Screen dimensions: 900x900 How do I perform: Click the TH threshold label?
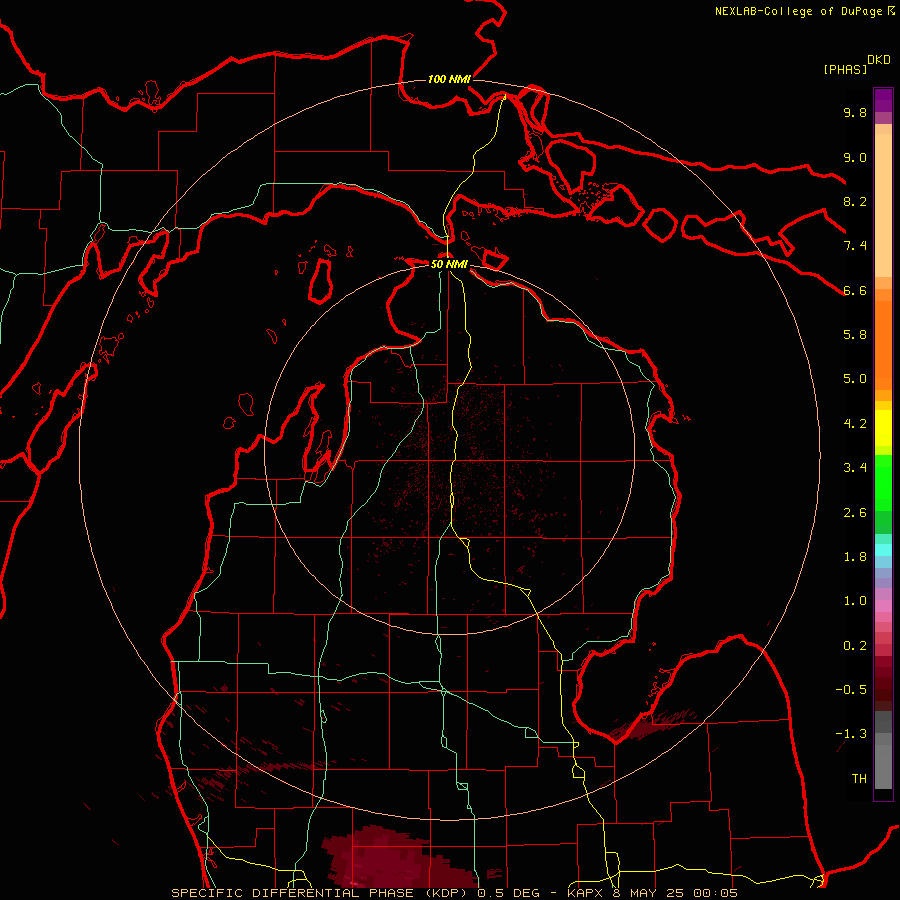click(859, 779)
